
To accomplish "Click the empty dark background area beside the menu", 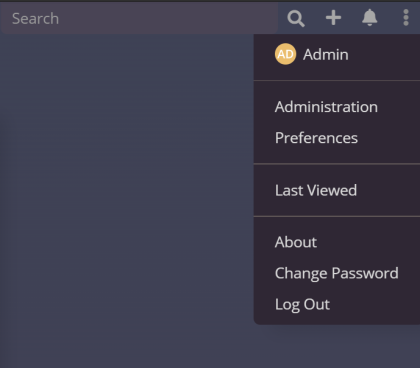I will (127, 200).
